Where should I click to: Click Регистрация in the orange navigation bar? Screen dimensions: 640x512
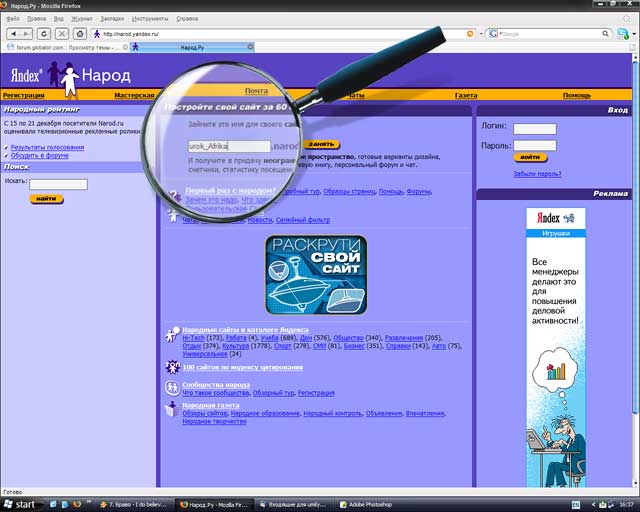[24, 95]
